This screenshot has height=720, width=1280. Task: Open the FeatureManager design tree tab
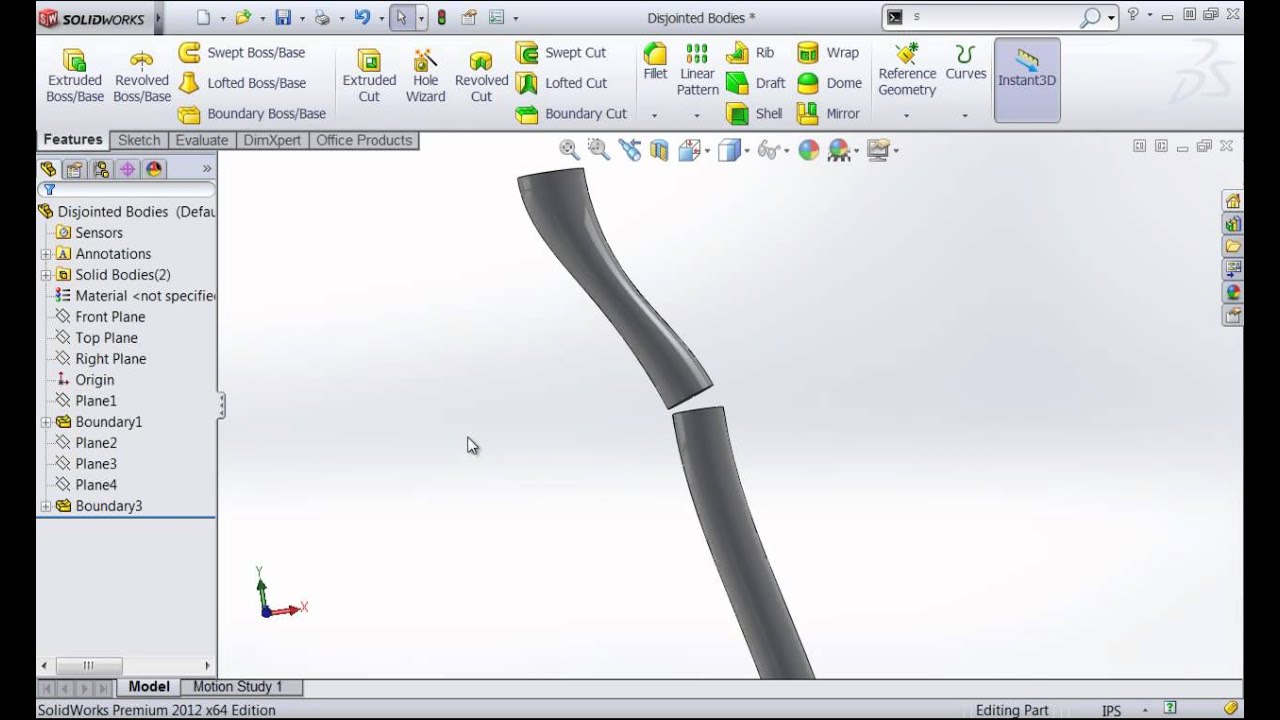pos(48,169)
